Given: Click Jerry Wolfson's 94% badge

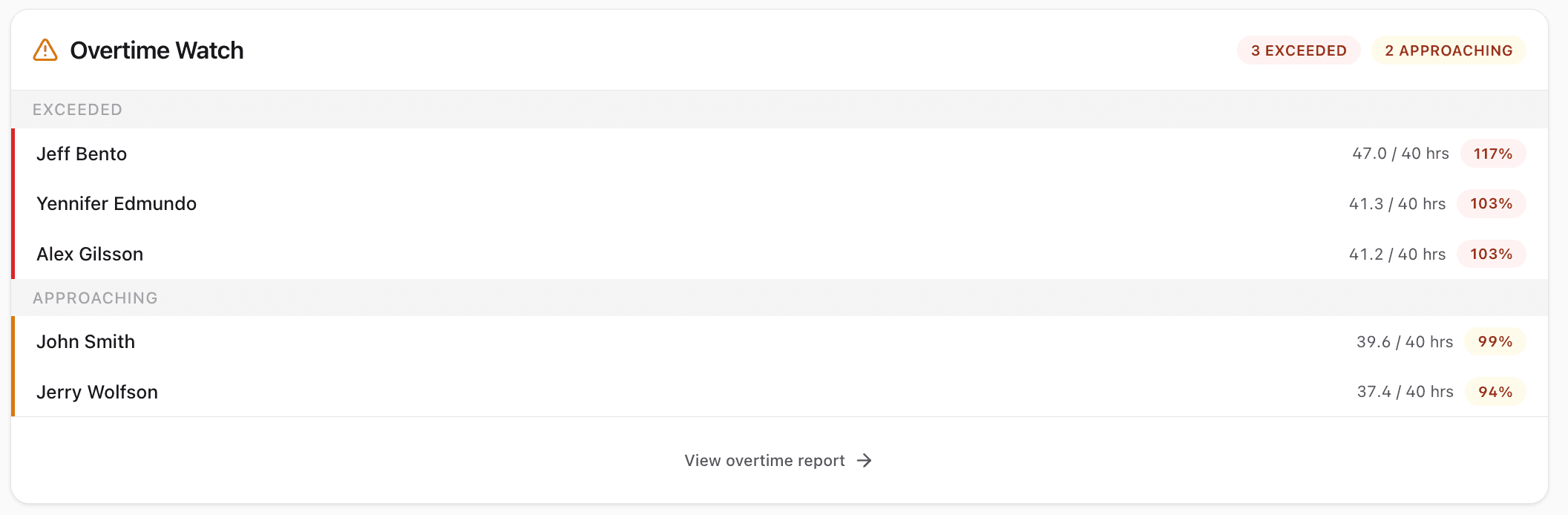Looking at the screenshot, I should click(x=1495, y=392).
